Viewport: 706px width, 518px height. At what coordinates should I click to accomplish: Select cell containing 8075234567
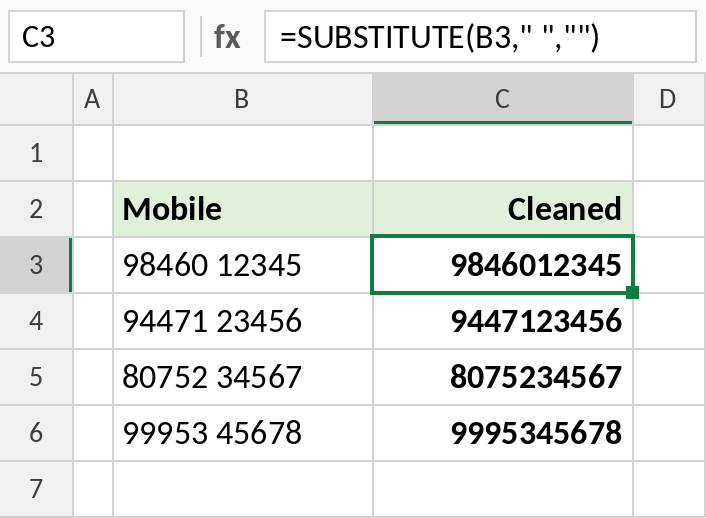(503, 377)
